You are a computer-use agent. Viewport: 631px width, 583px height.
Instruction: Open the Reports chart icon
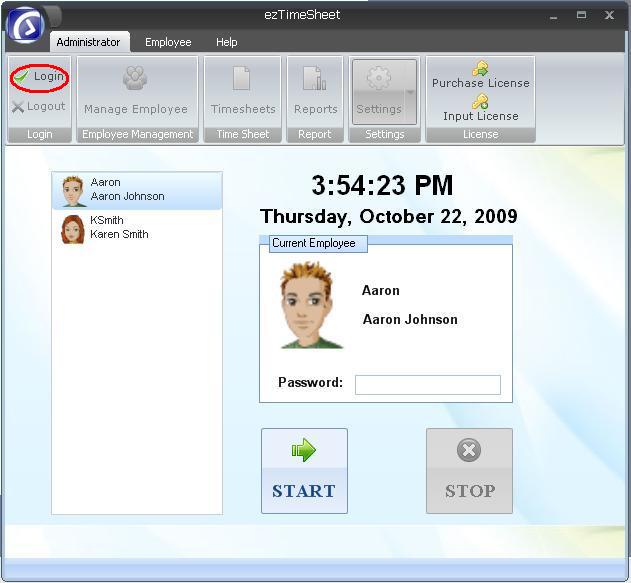(315, 78)
